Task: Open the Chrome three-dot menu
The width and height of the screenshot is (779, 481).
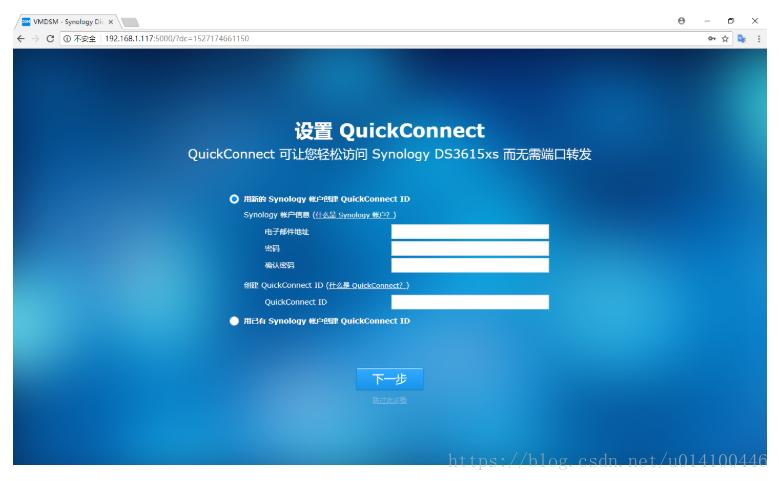Action: 759,39
